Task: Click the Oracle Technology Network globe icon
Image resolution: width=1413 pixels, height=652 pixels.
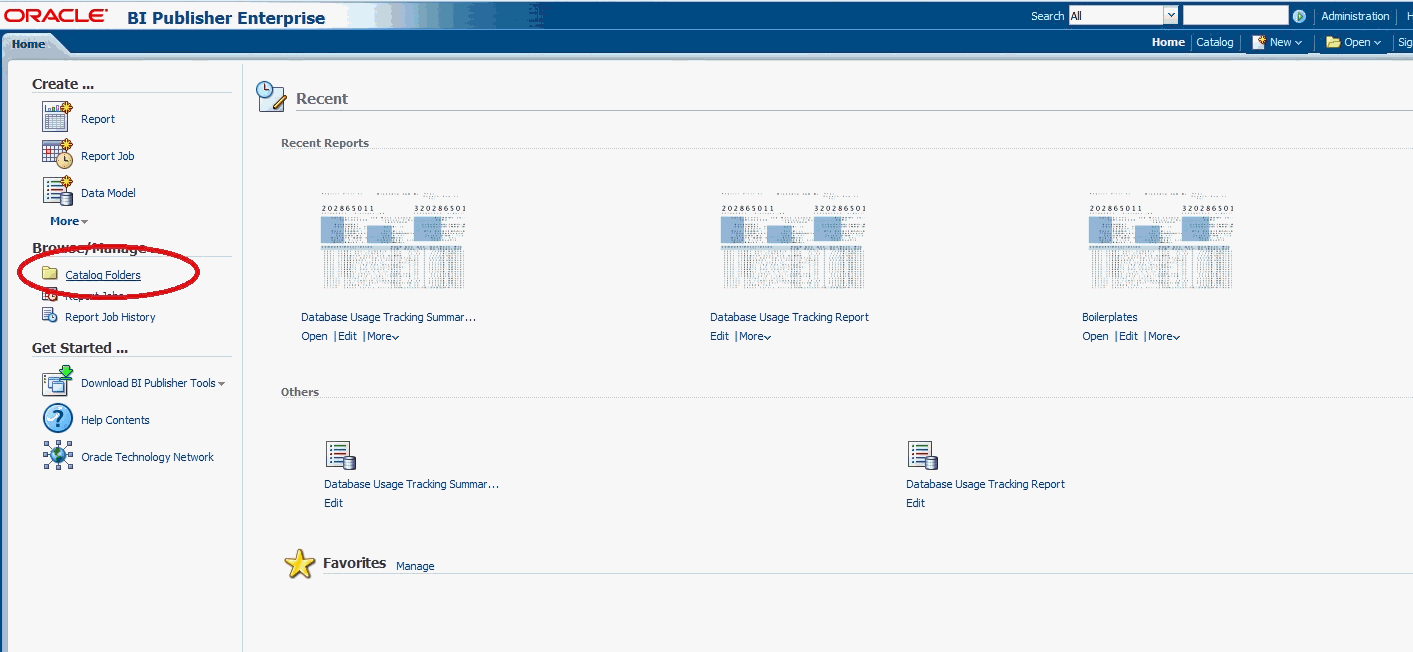Action: click(58, 456)
